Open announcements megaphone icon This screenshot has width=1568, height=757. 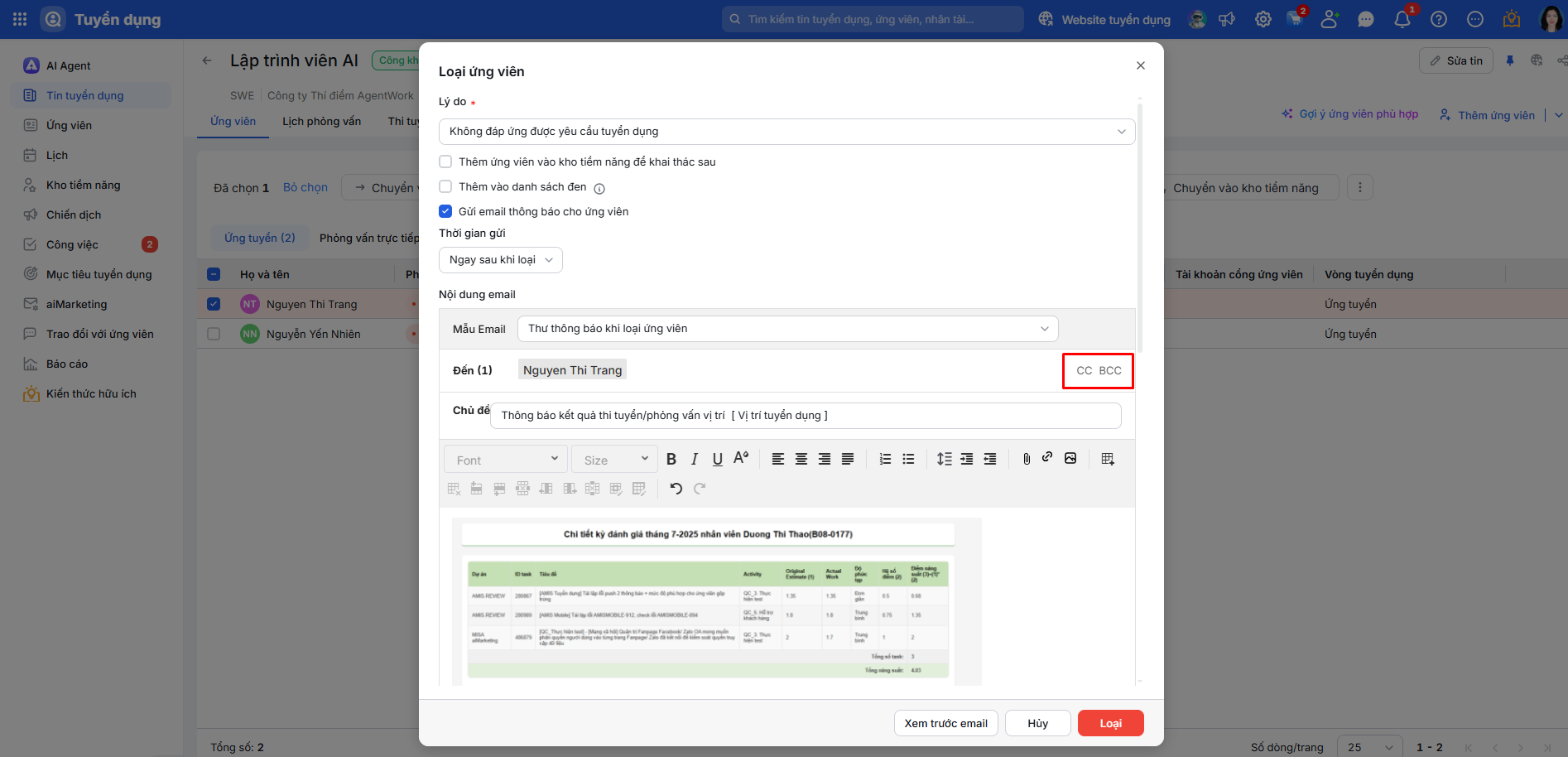[x=1227, y=19]
